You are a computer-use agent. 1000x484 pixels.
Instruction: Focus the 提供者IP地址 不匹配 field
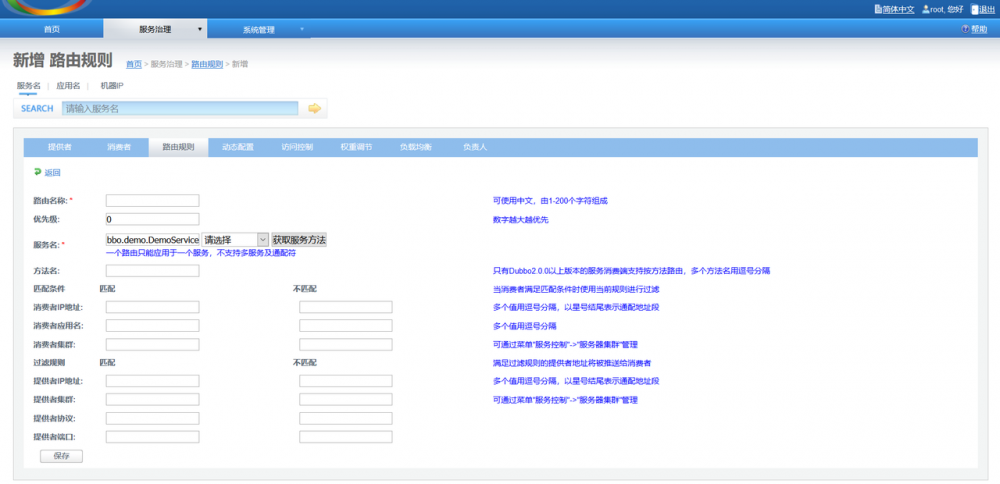346,381
